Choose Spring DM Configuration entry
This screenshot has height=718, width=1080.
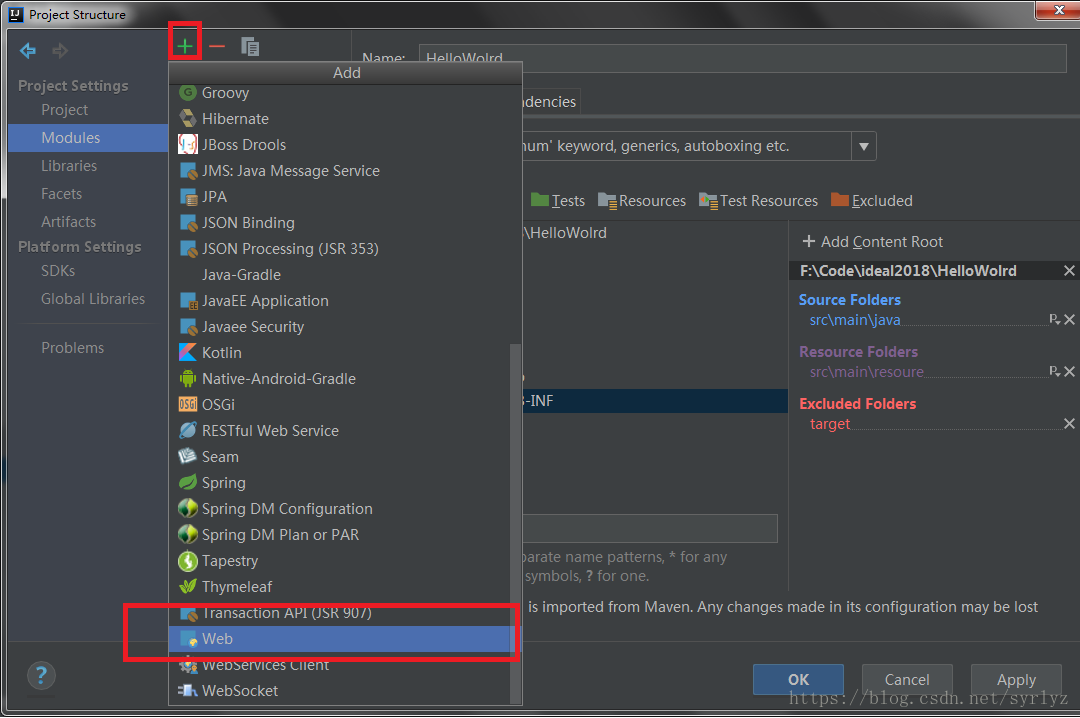click(x=340, y=509)
